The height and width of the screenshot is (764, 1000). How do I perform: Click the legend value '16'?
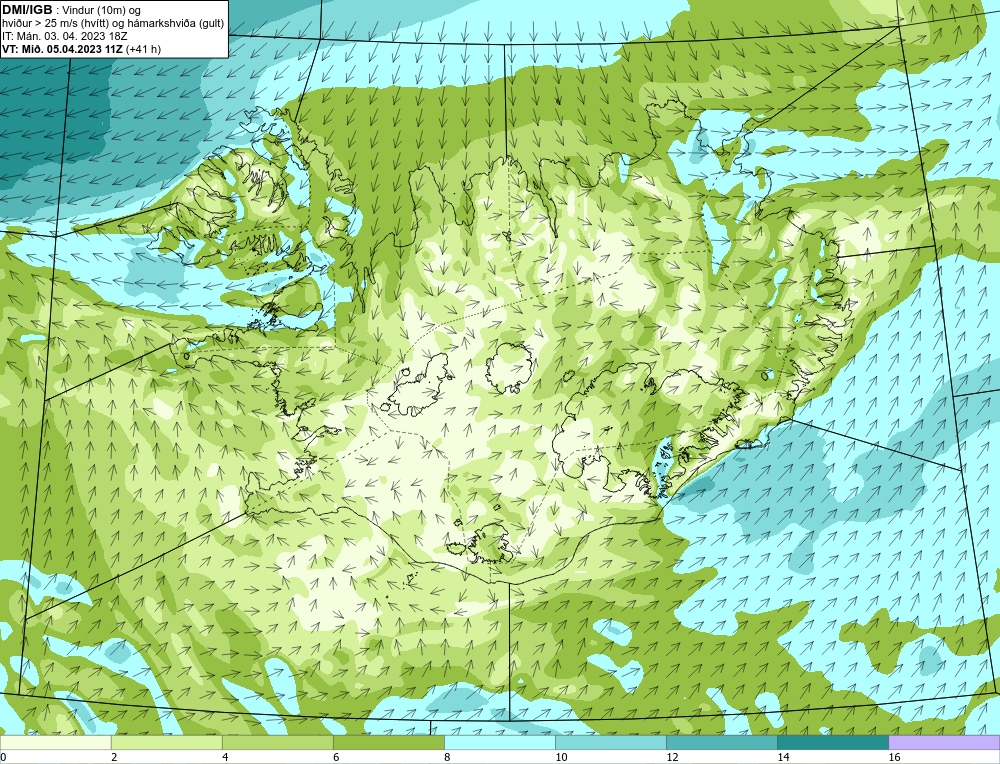click(894, 757)
